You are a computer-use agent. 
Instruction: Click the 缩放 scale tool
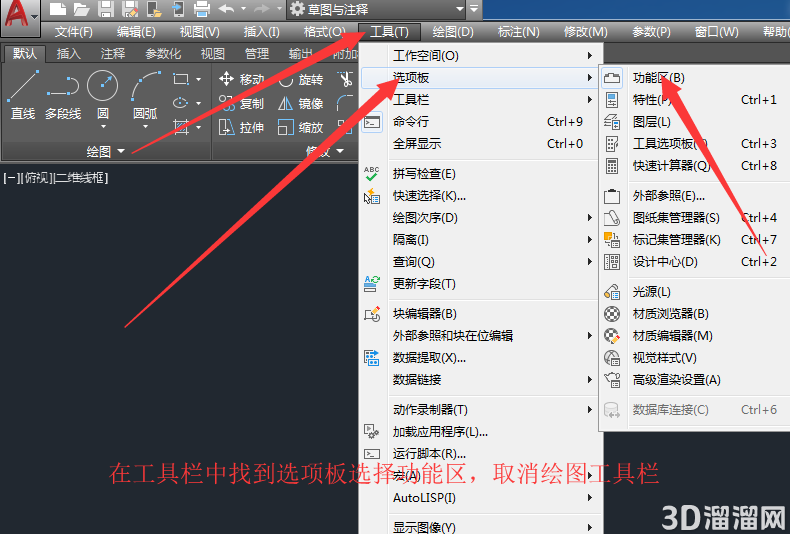301,127
